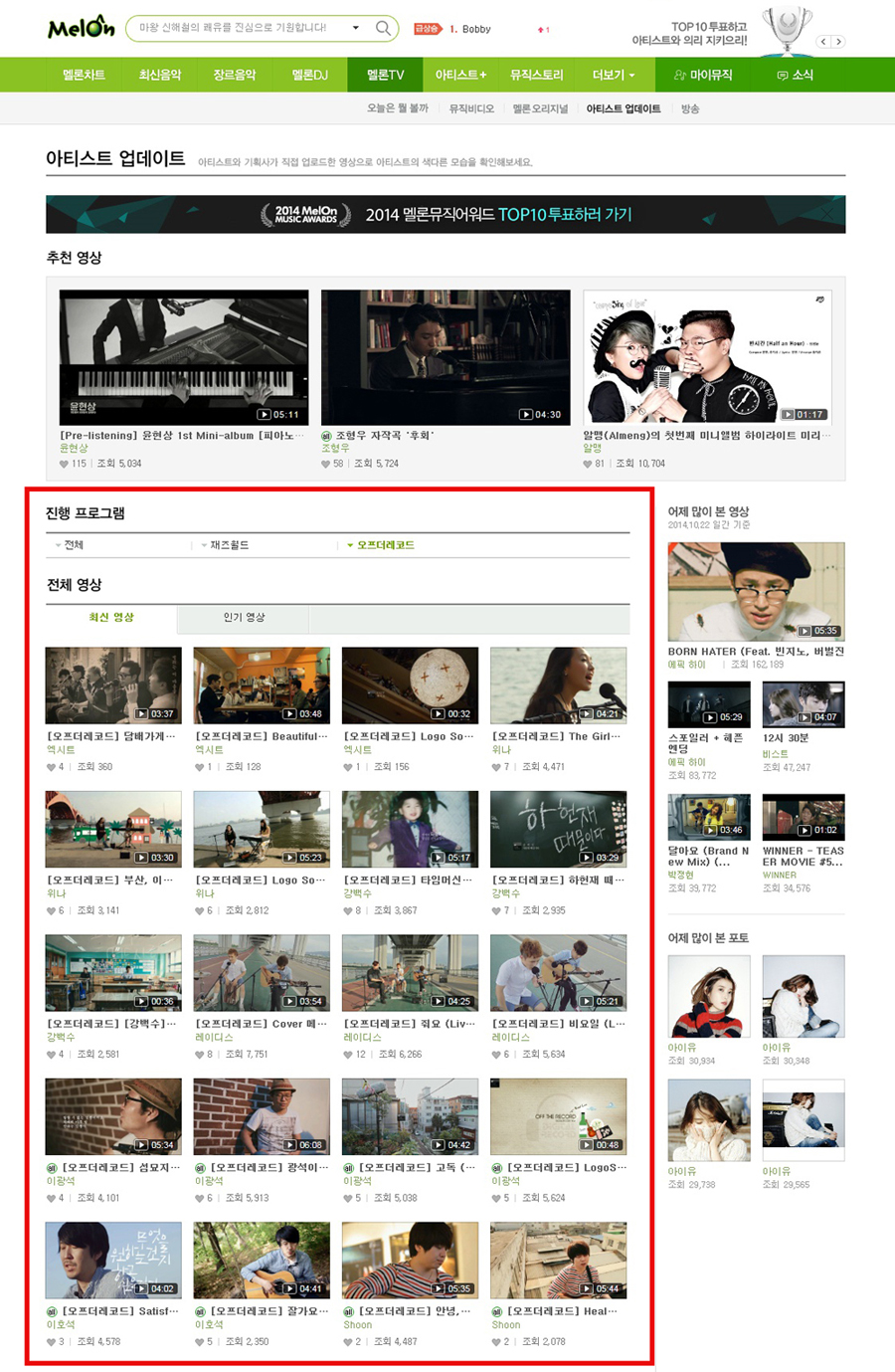Click the Melon logo
This screenshot has width=895, height=1372.
[82, 28]
